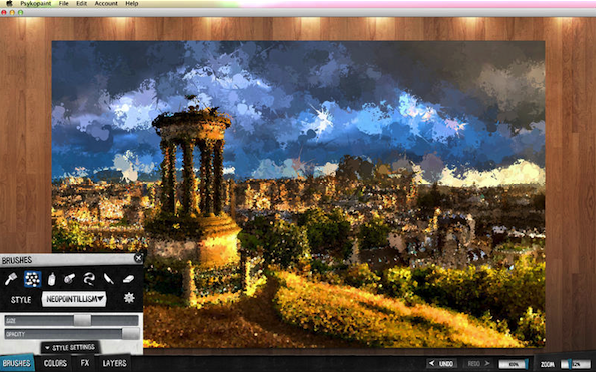Image resolution: width=596 pixels, height=372 pixels.
Task: Switch to the Brushes tab
Action: click(x=17, y=363)
